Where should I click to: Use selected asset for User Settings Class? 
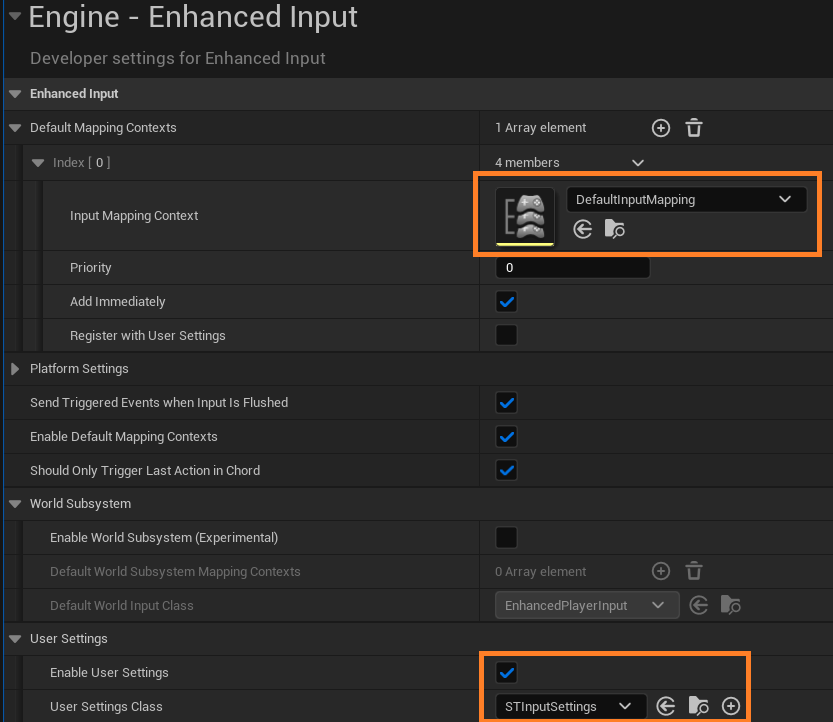pos(666,707)
